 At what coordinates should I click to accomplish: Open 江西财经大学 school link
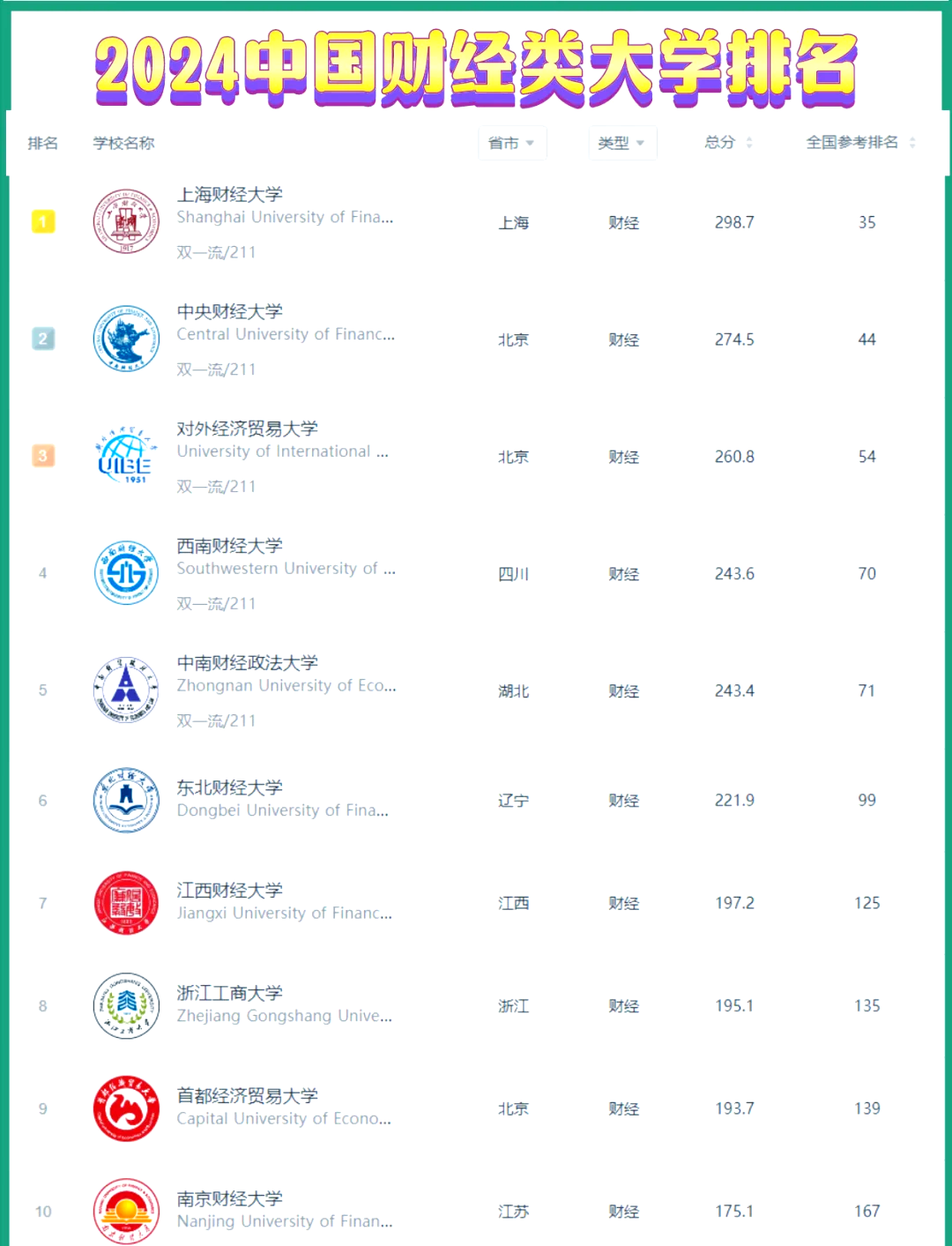click(x=230, y=891)
